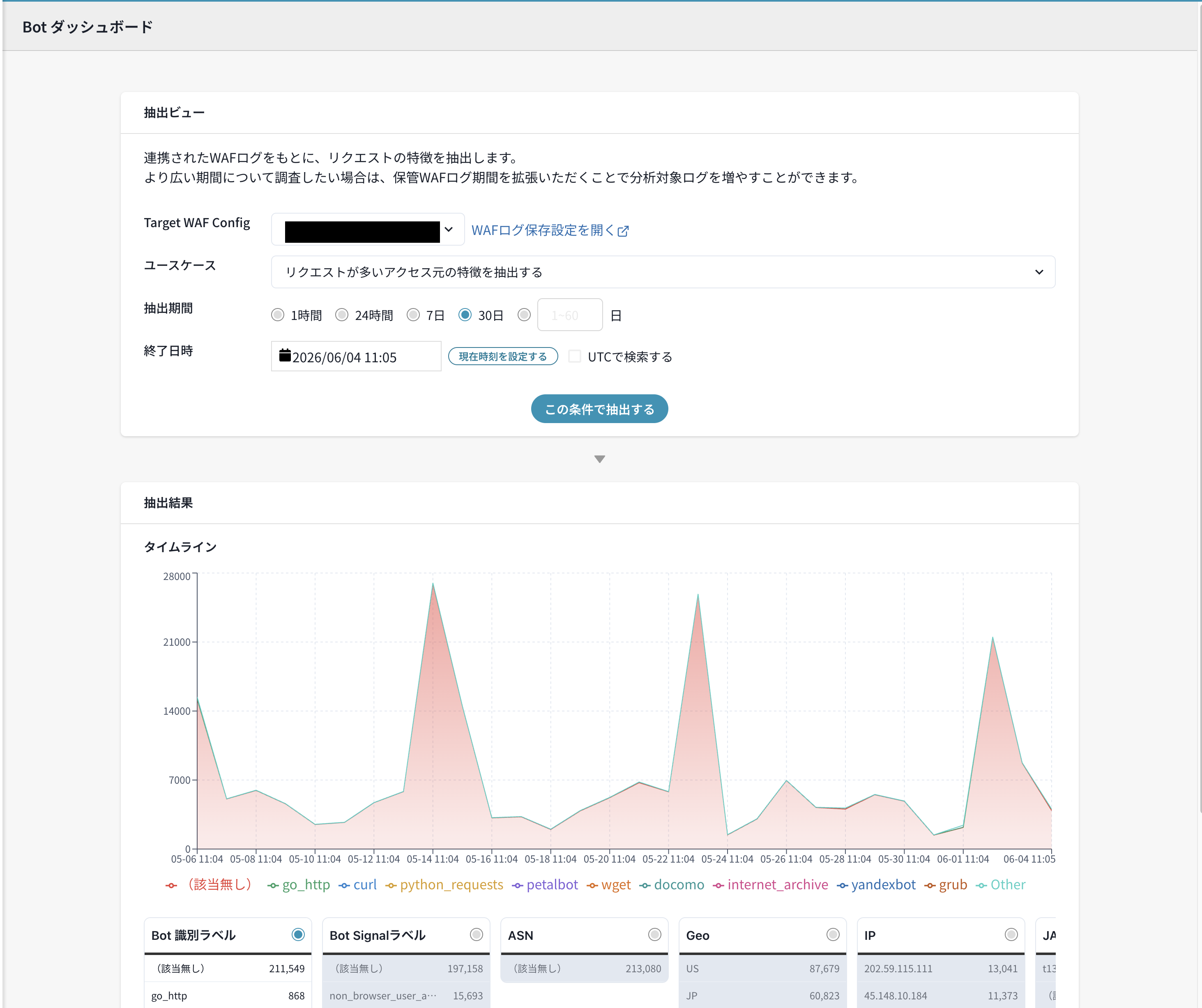Select the Geo radio button

pos(833,935)
